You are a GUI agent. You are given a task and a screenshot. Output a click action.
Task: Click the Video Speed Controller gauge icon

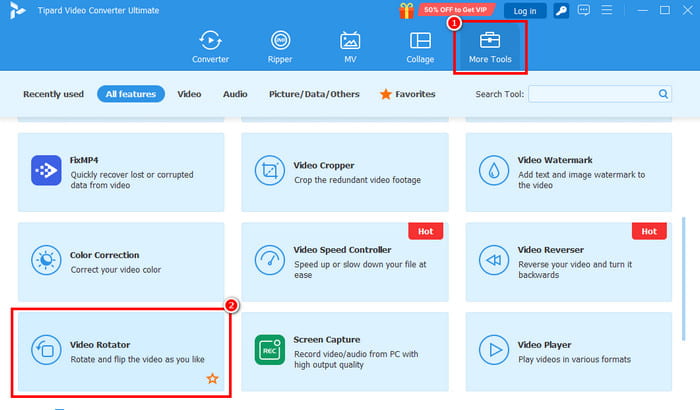270,260
